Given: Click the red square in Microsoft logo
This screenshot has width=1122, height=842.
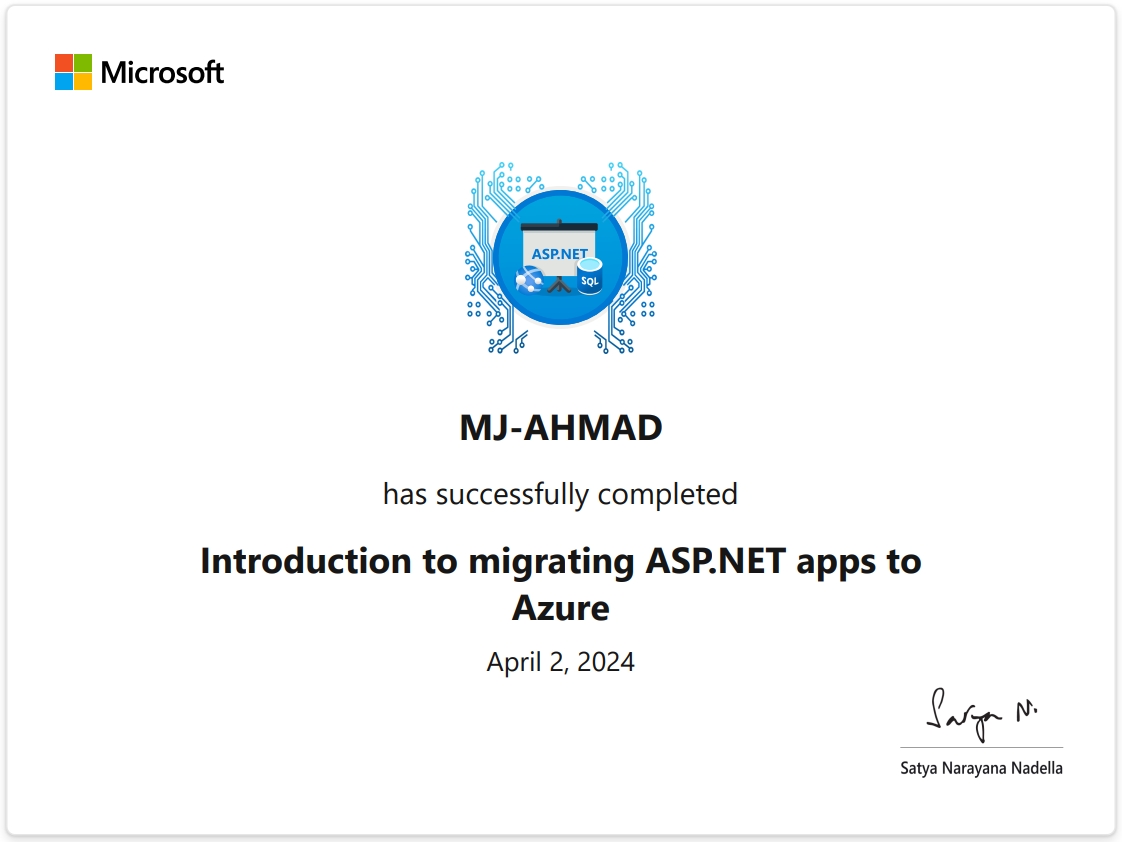Looking at the screenshot, I should click(63, 62).
